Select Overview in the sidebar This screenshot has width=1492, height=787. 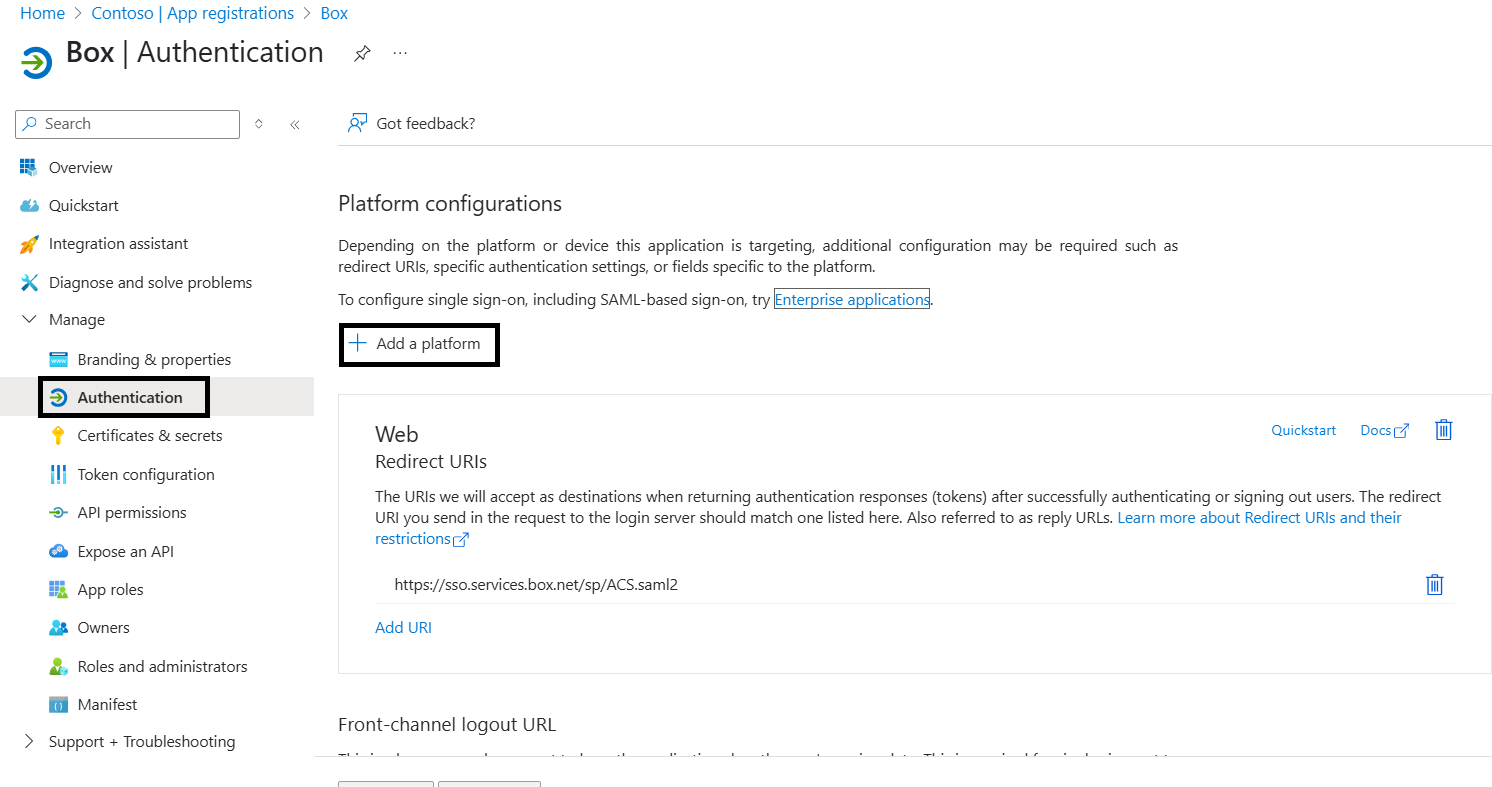point(80,167)
